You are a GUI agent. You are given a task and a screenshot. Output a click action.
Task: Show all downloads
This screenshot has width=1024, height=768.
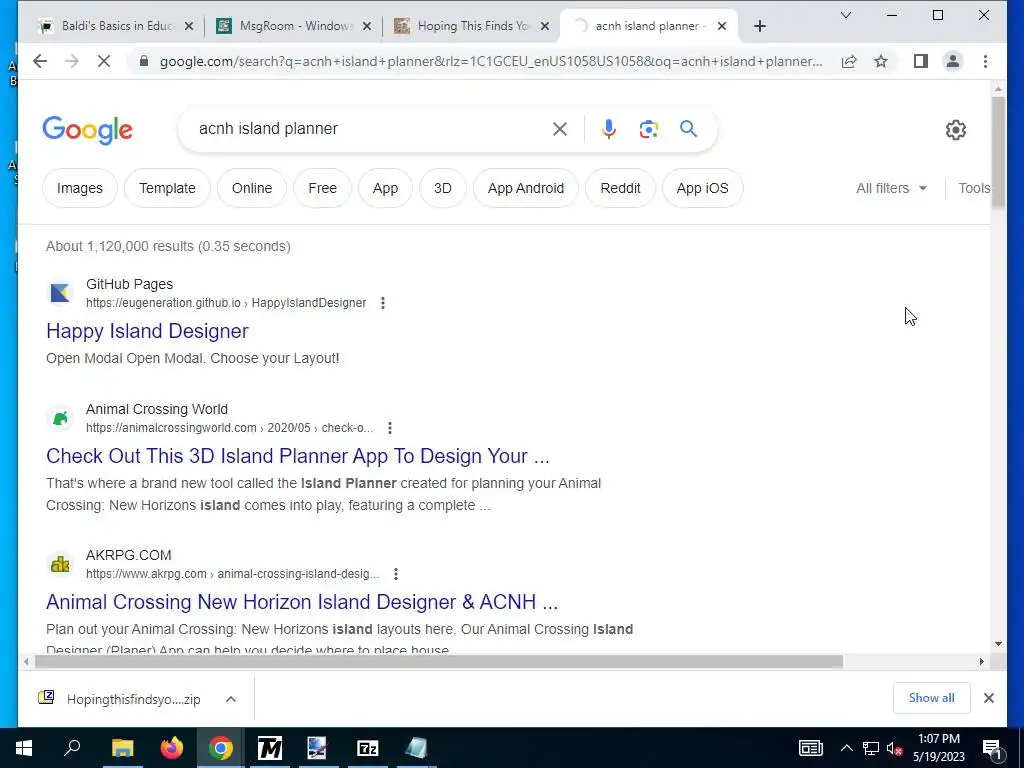pos(931,697)
